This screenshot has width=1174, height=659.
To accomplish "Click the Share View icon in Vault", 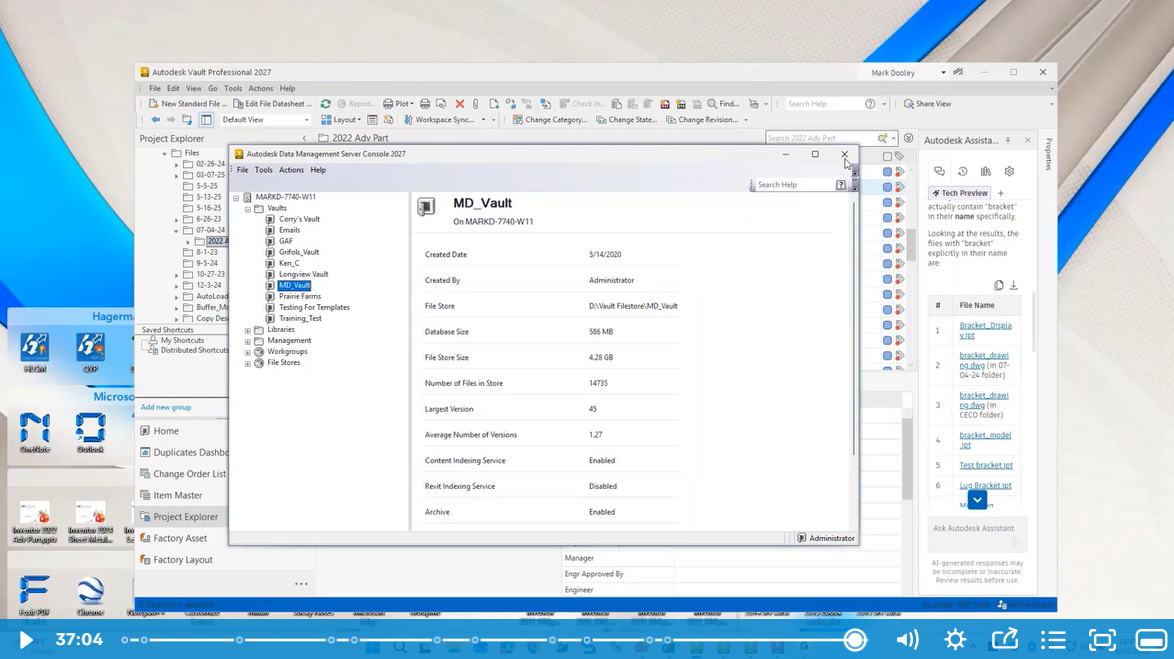I will [908, 104].
